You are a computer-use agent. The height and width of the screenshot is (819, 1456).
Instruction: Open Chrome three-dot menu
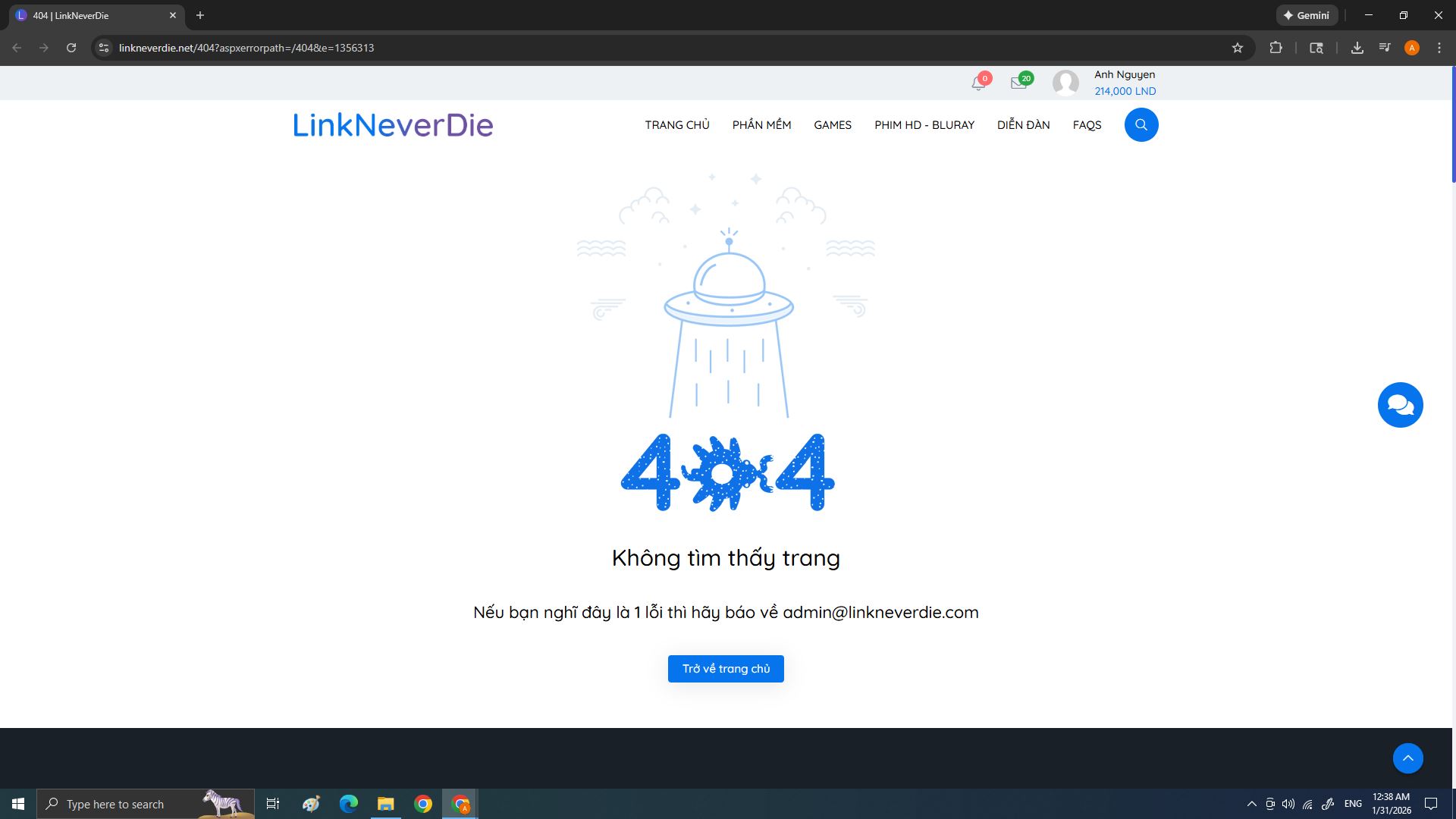[1439, 48]
